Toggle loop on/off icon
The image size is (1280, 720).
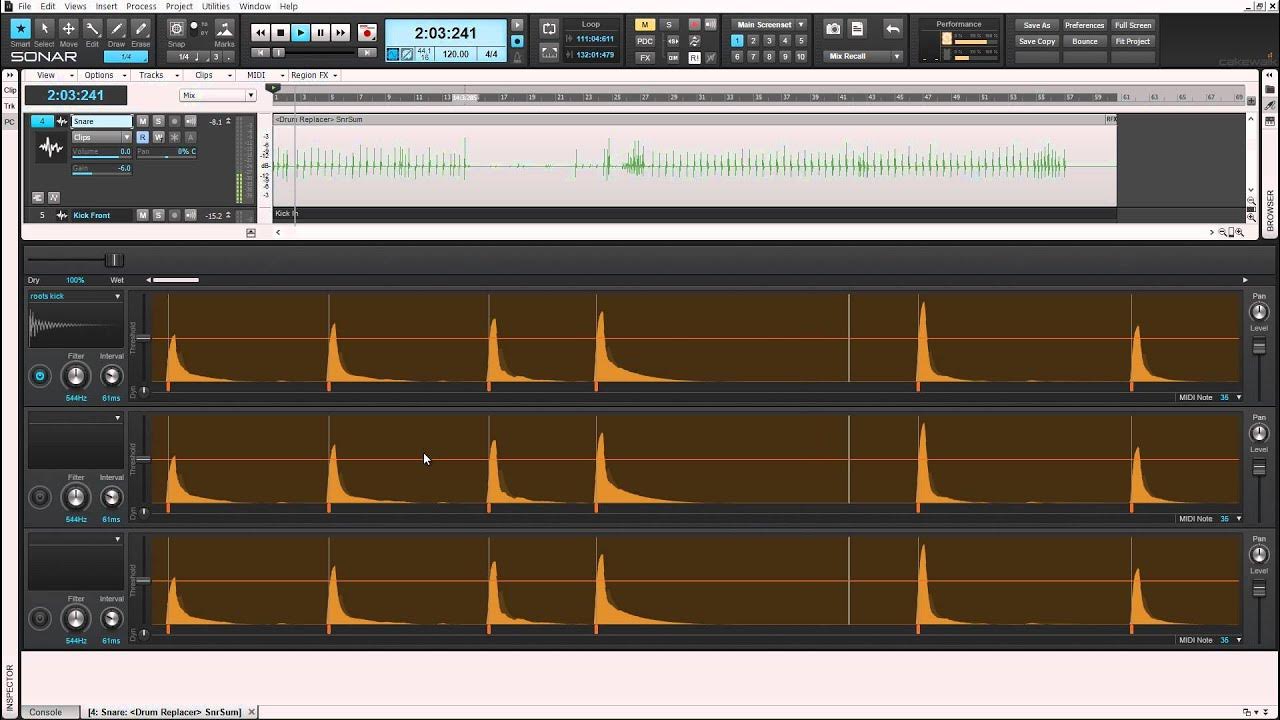pyautogui.click(x=549, y=28)
